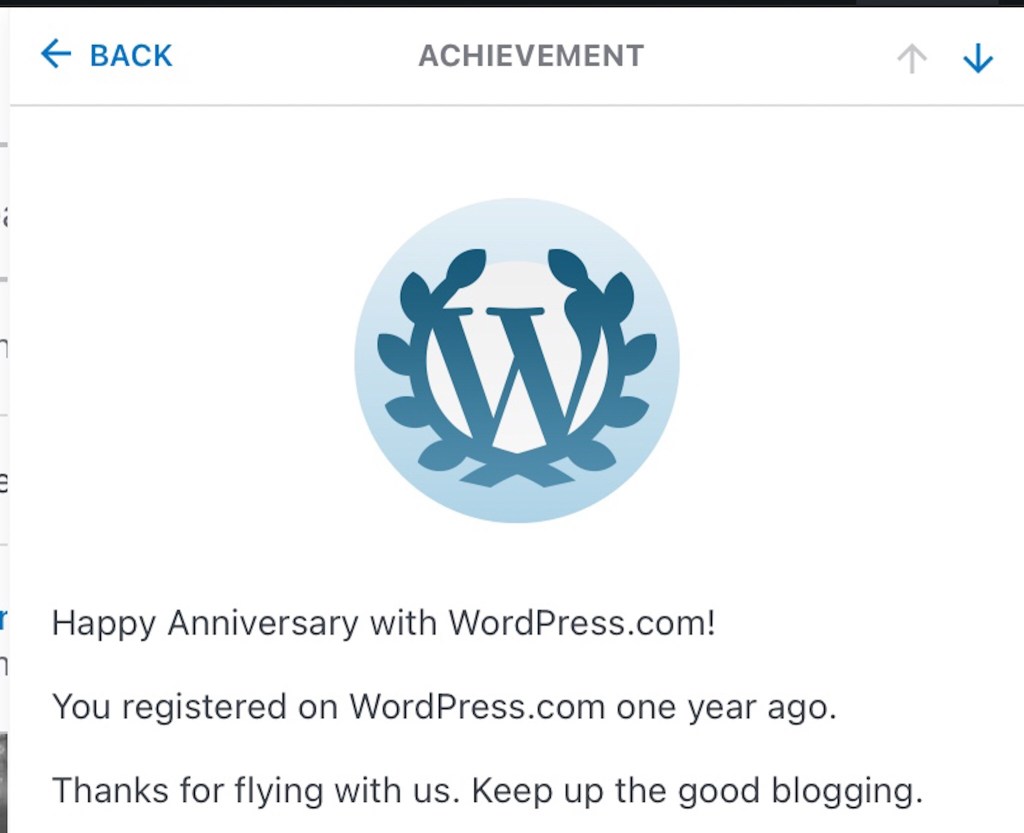
Task: Click the "one year ago" phrase
Action: [725, 708]
